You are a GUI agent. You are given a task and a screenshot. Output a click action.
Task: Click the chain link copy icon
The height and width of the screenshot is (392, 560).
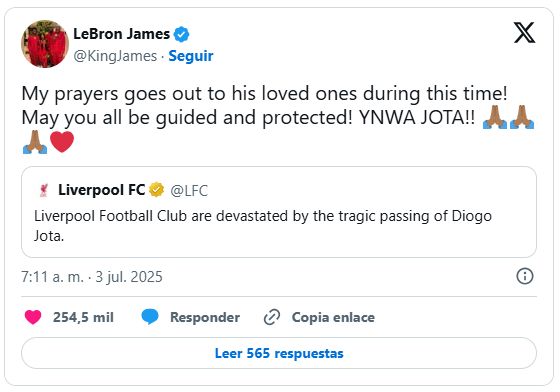click(272, 317)
